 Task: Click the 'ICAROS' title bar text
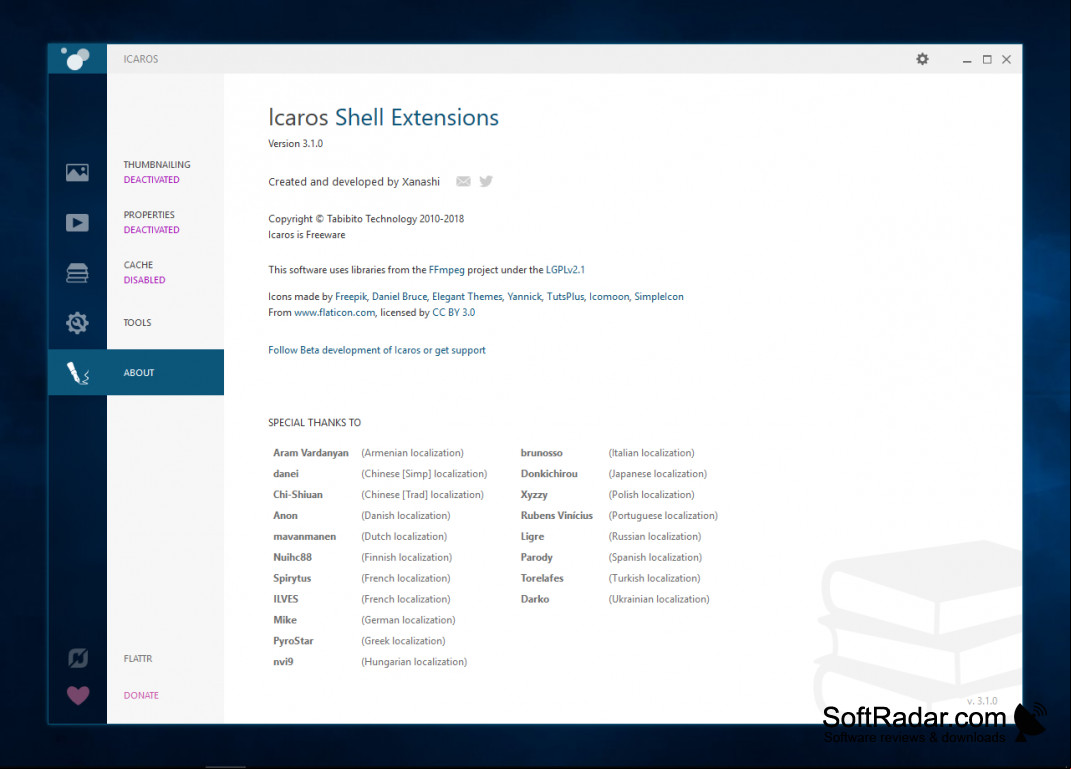141,59
